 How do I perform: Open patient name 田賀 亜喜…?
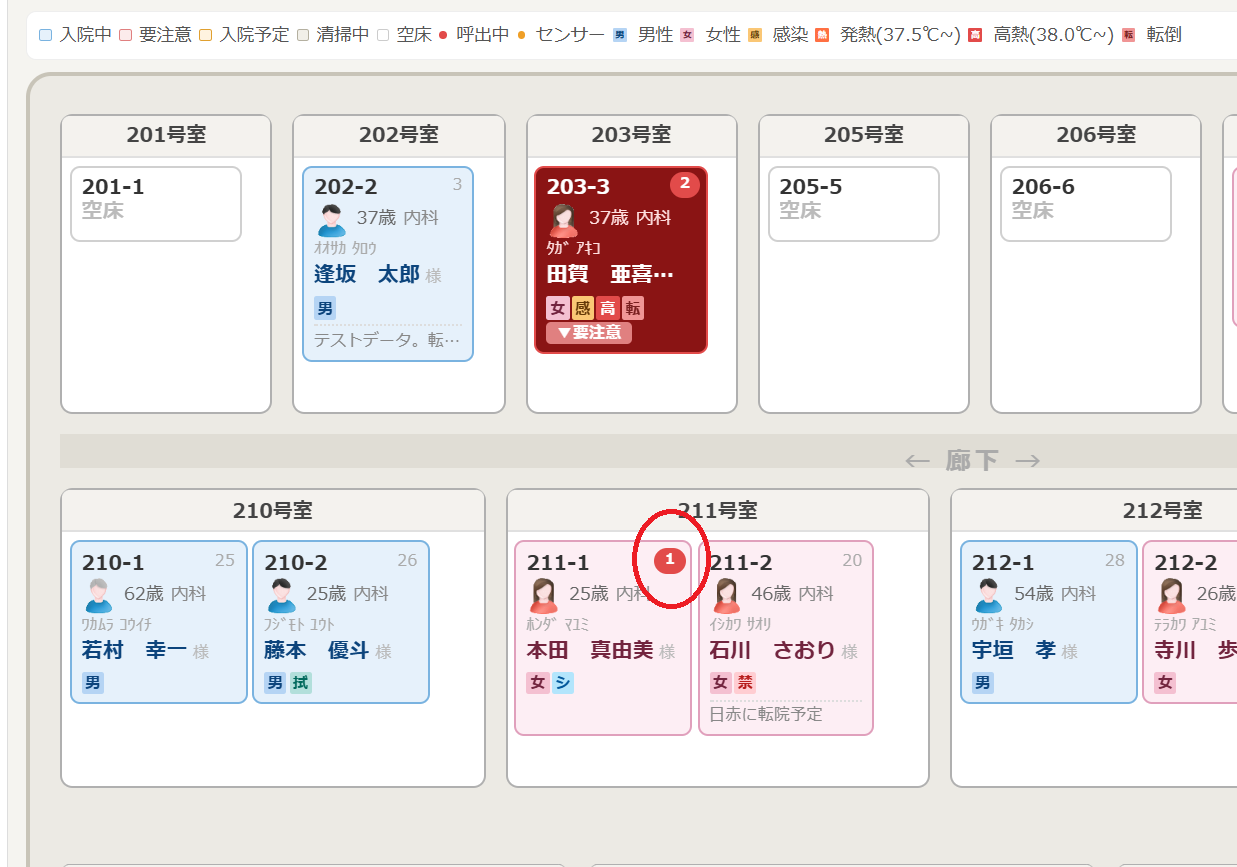point(610,274)
